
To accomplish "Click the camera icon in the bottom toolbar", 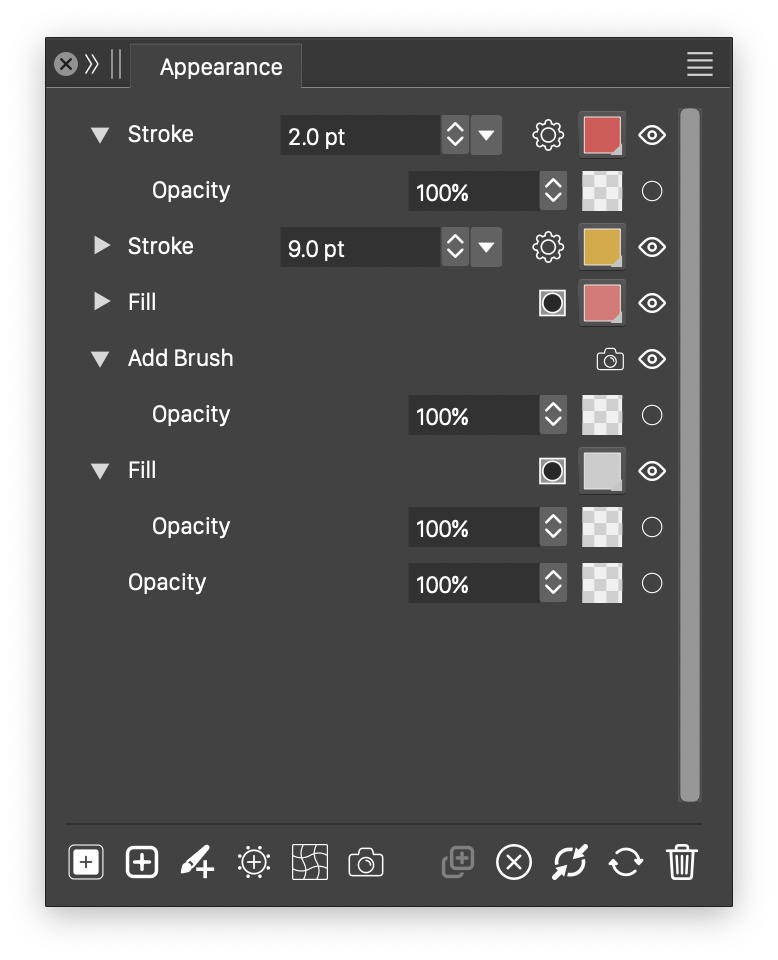I will point(365,862).
